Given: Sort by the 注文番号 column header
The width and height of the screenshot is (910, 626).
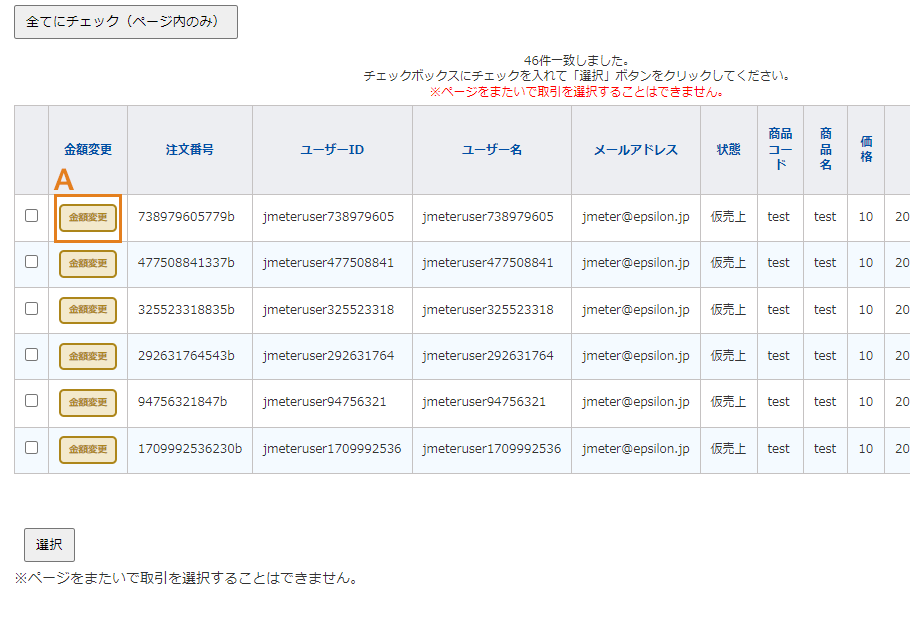Looking at the screenshot, I should [x=190, y=150].
